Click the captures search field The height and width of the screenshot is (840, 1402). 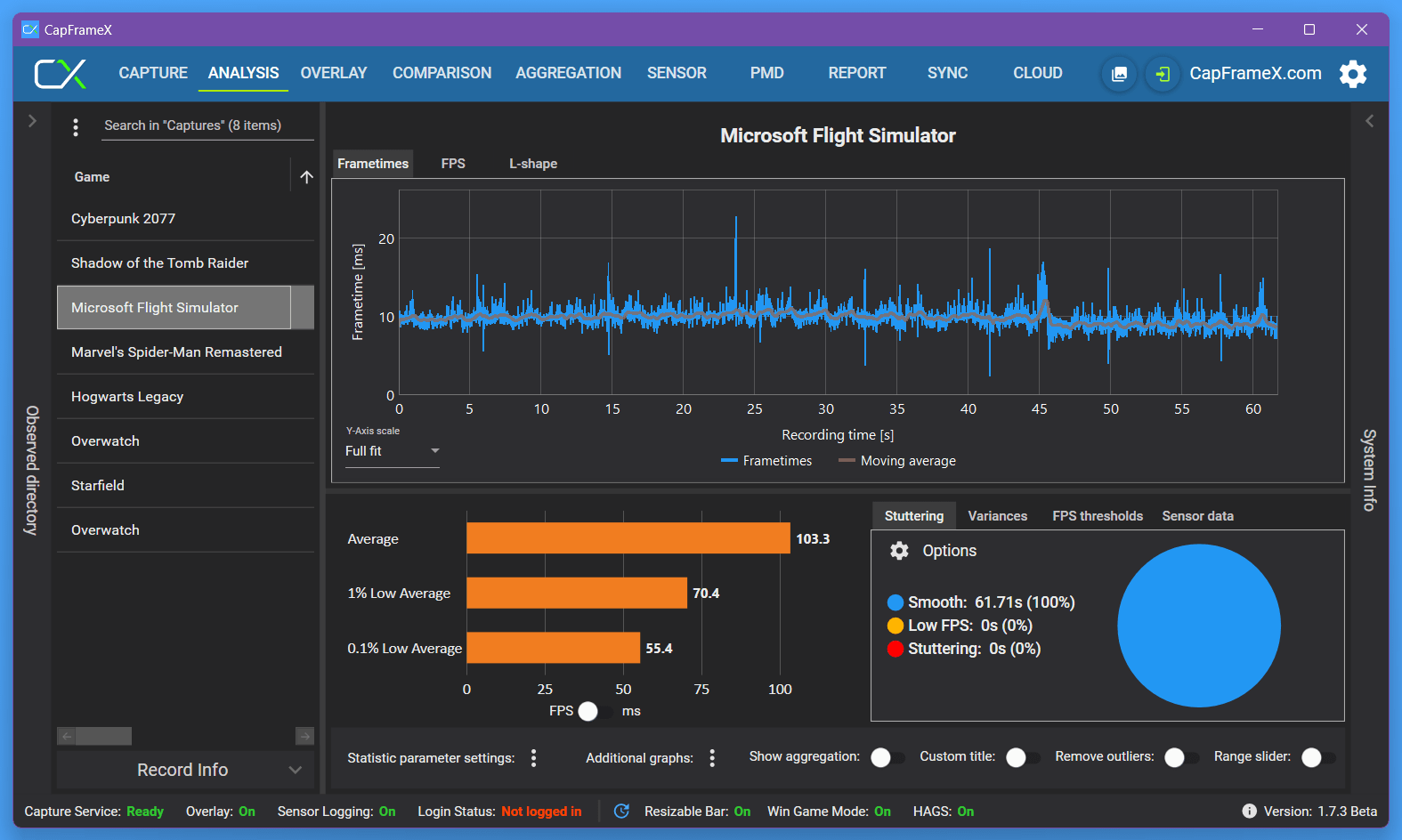[208, 126]
